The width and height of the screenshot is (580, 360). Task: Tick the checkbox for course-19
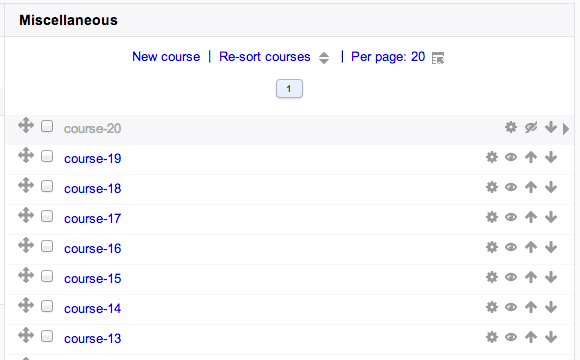[x=47, y=156]
